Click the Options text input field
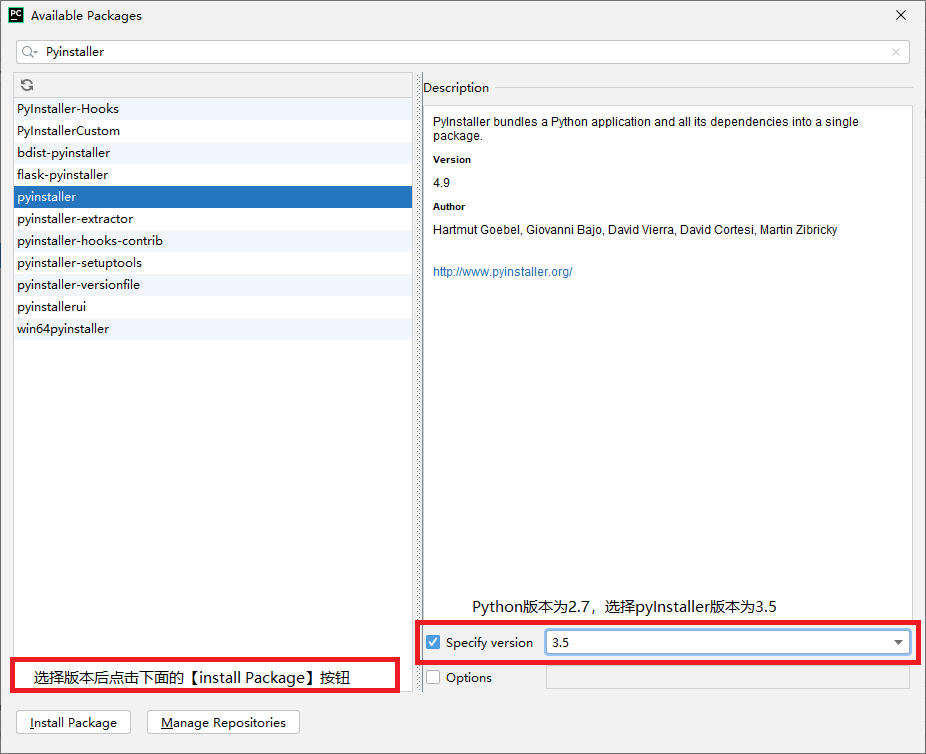This screenshot has width=926, height=754. pos(728,677)
